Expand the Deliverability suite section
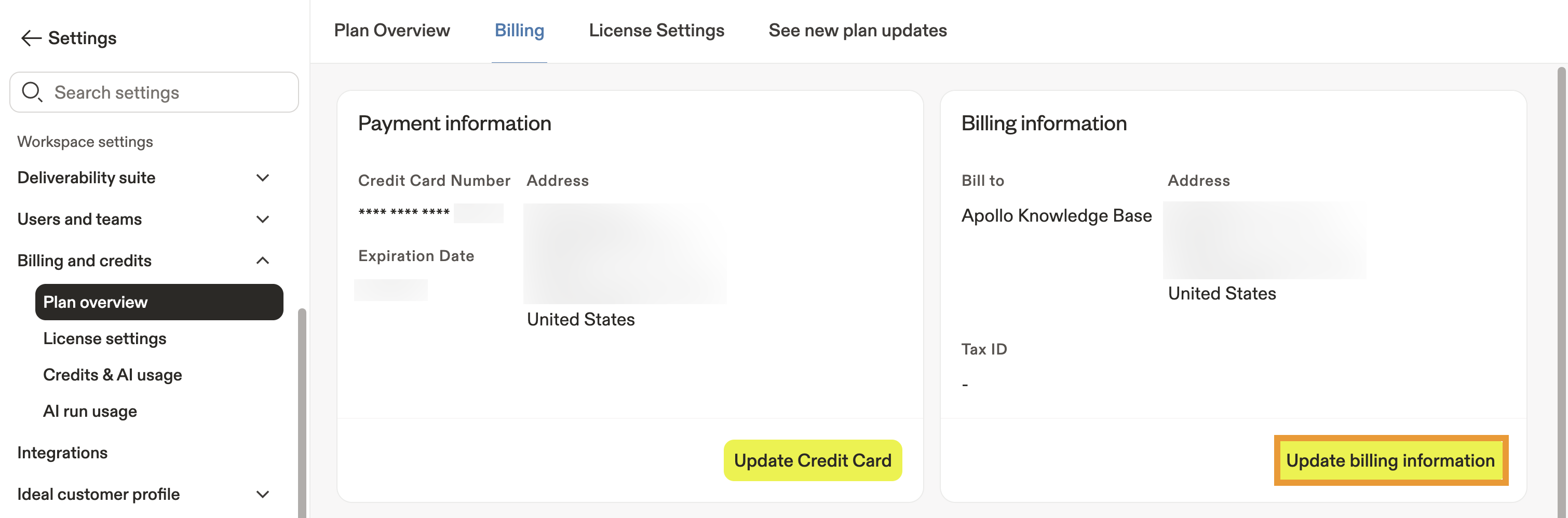1568x518 pixels. (x=262, y=178)
